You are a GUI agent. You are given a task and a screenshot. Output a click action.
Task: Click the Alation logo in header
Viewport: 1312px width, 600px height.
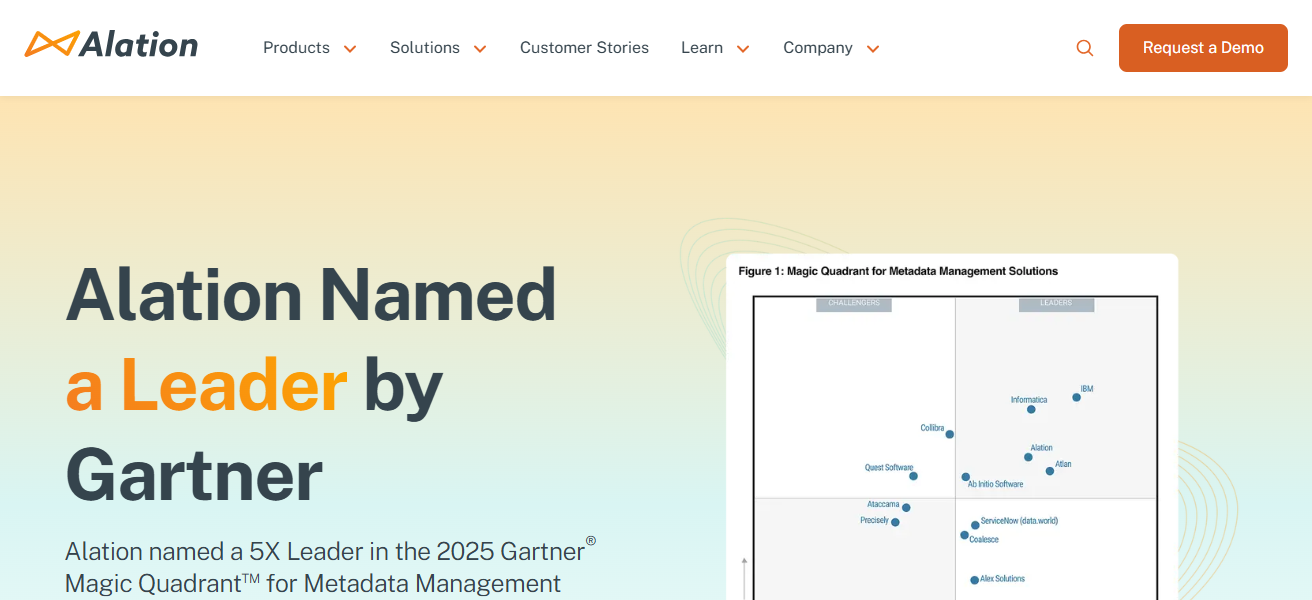point(111,45)
